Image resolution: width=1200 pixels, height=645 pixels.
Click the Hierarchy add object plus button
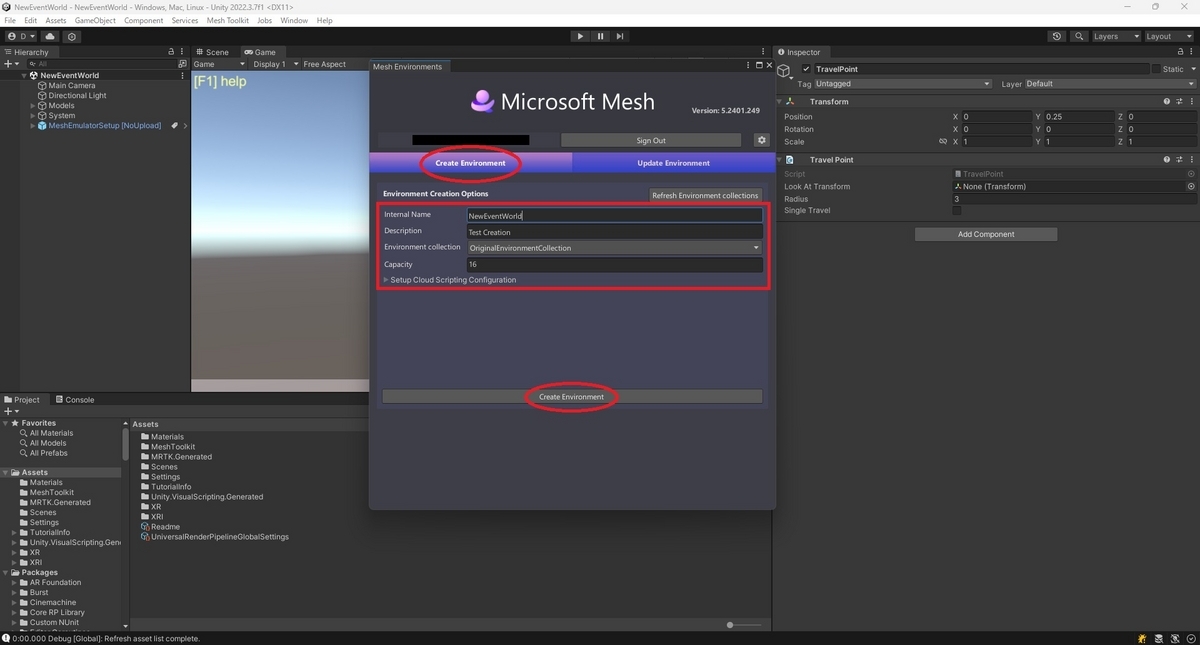coord(10,64)
